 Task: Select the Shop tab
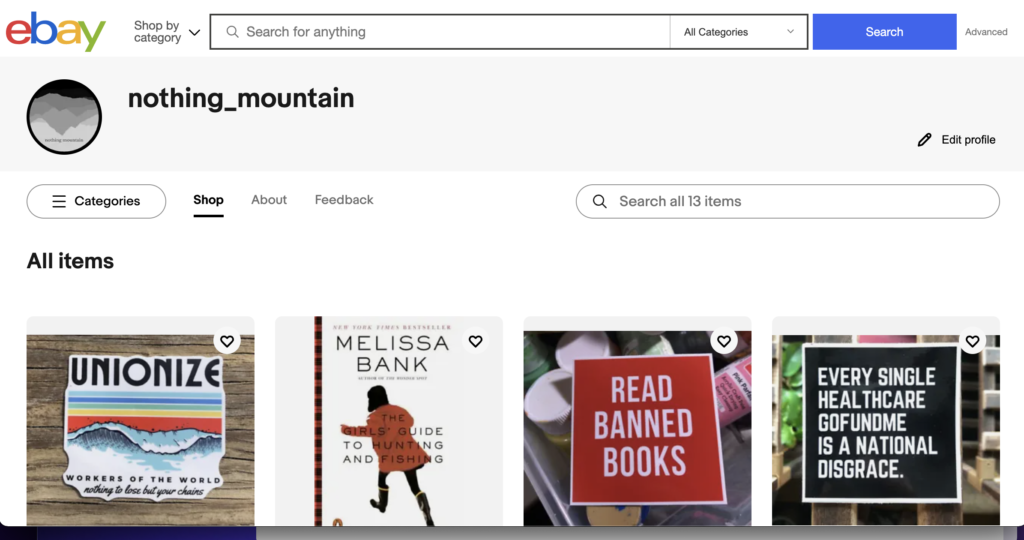[x=208, y=200]
